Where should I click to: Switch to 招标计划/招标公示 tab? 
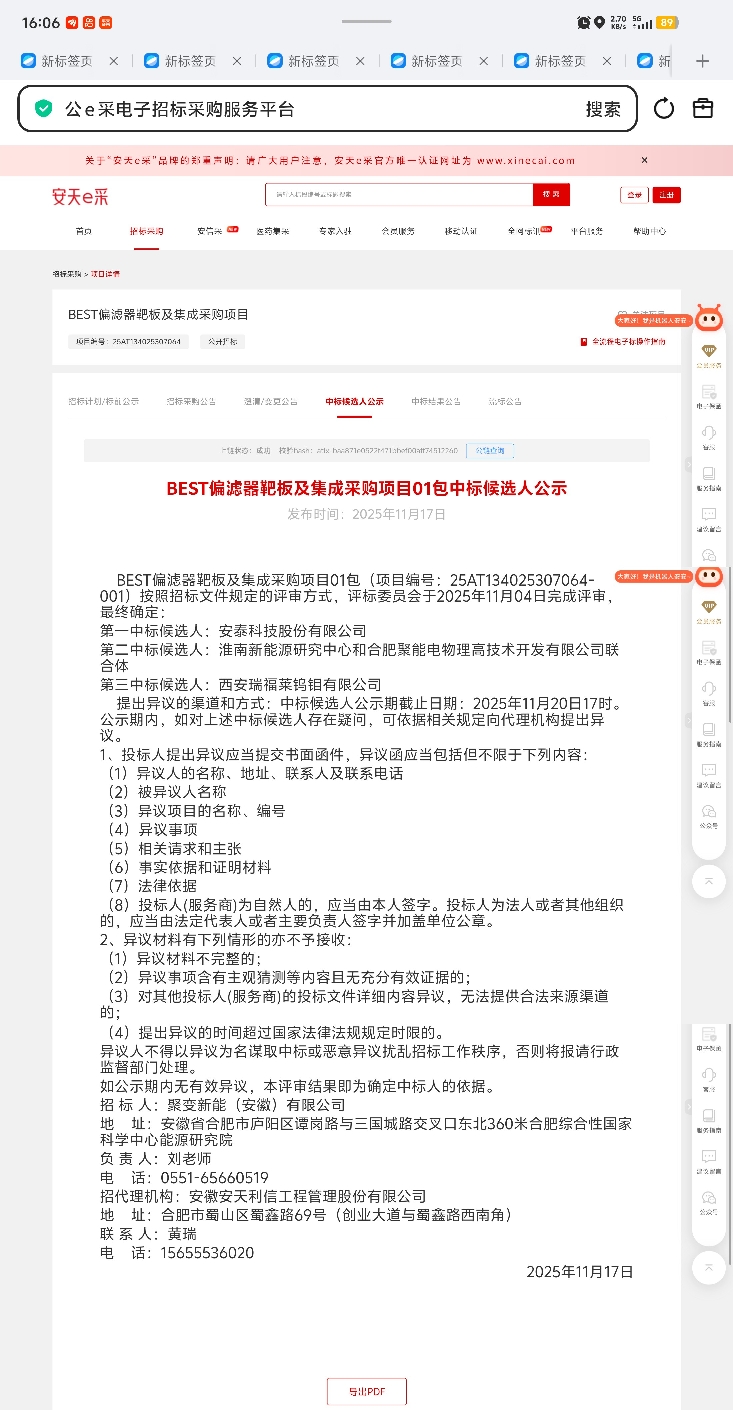click(104, 401)
